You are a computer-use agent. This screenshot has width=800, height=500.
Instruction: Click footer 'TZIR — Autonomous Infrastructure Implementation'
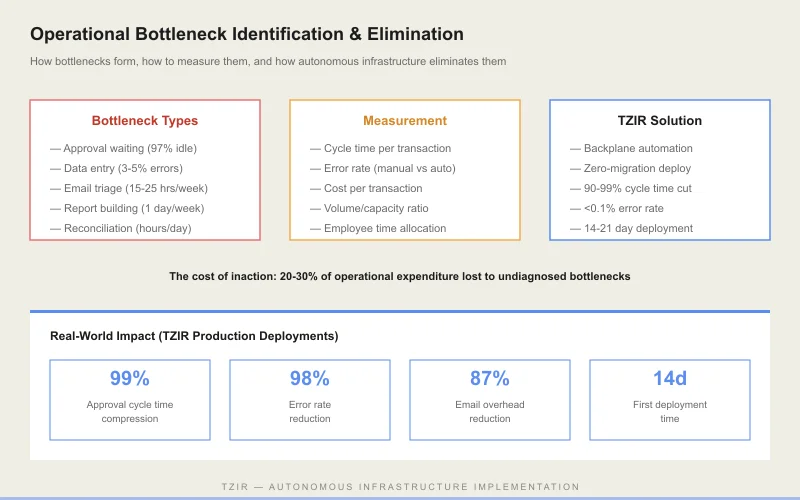[401, 487]
